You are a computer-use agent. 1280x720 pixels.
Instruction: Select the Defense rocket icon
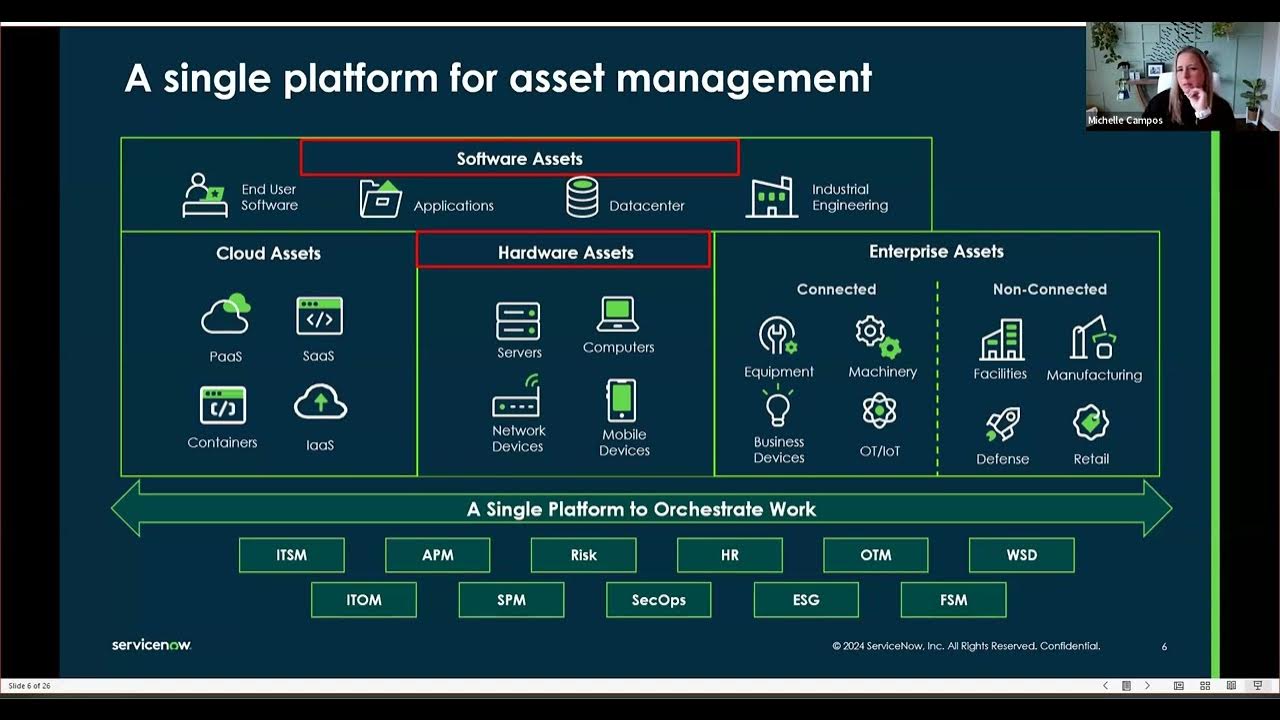[x=1001, y=423]
